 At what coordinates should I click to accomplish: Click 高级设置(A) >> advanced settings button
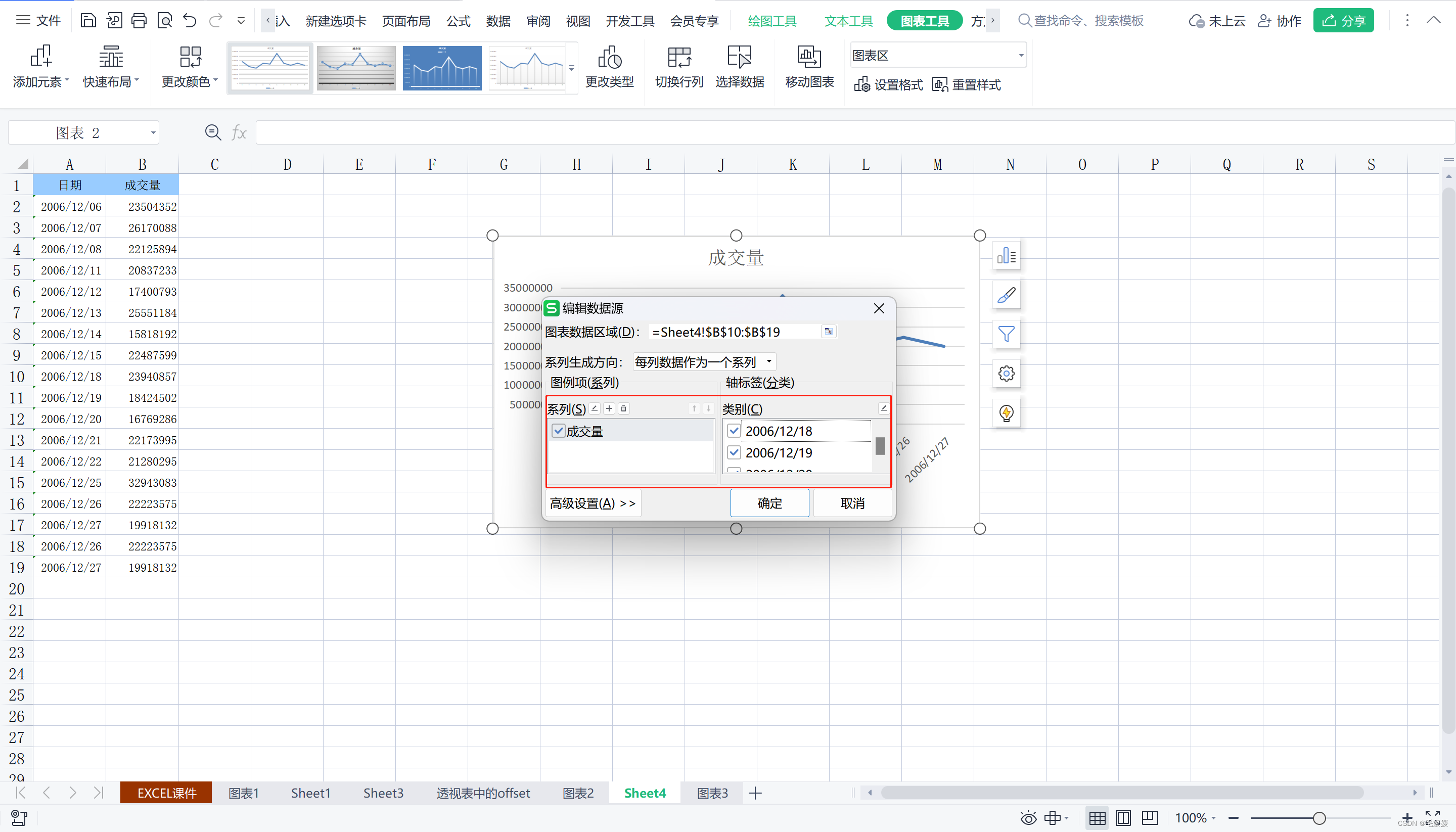(593, 503)
